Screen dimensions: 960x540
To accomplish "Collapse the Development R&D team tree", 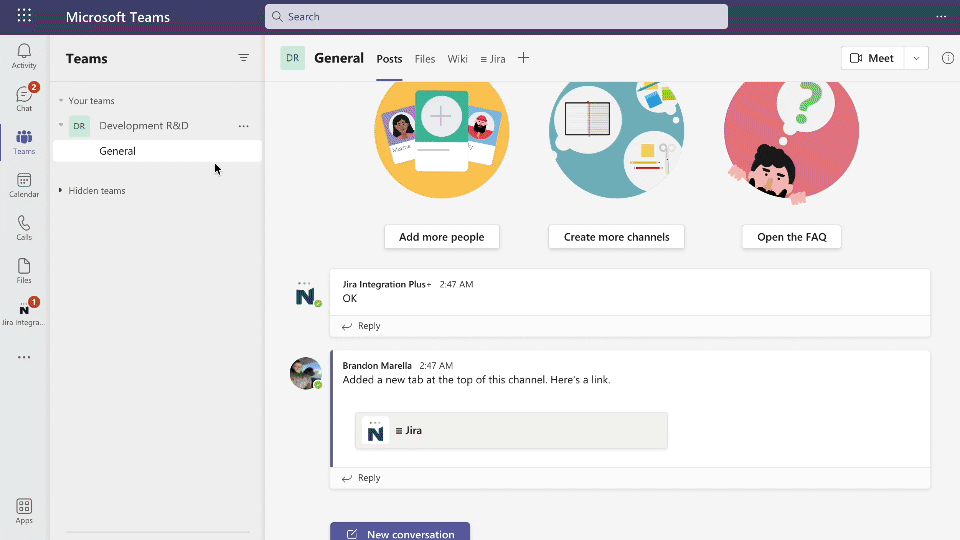I will pos(61,125).
